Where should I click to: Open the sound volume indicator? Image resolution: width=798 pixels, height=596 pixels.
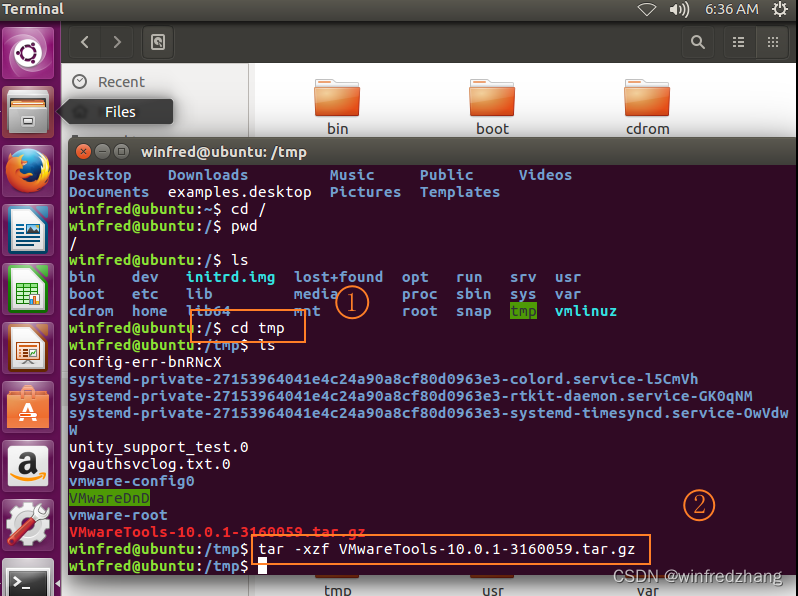679,9
